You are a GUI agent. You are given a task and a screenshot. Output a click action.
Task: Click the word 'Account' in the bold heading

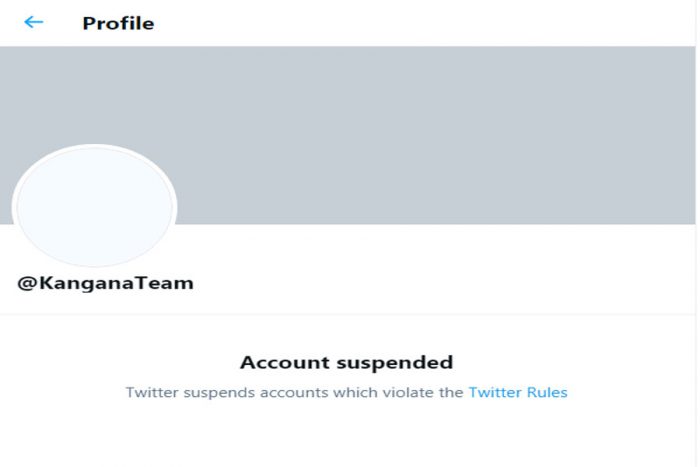click(x=286, y=363)
